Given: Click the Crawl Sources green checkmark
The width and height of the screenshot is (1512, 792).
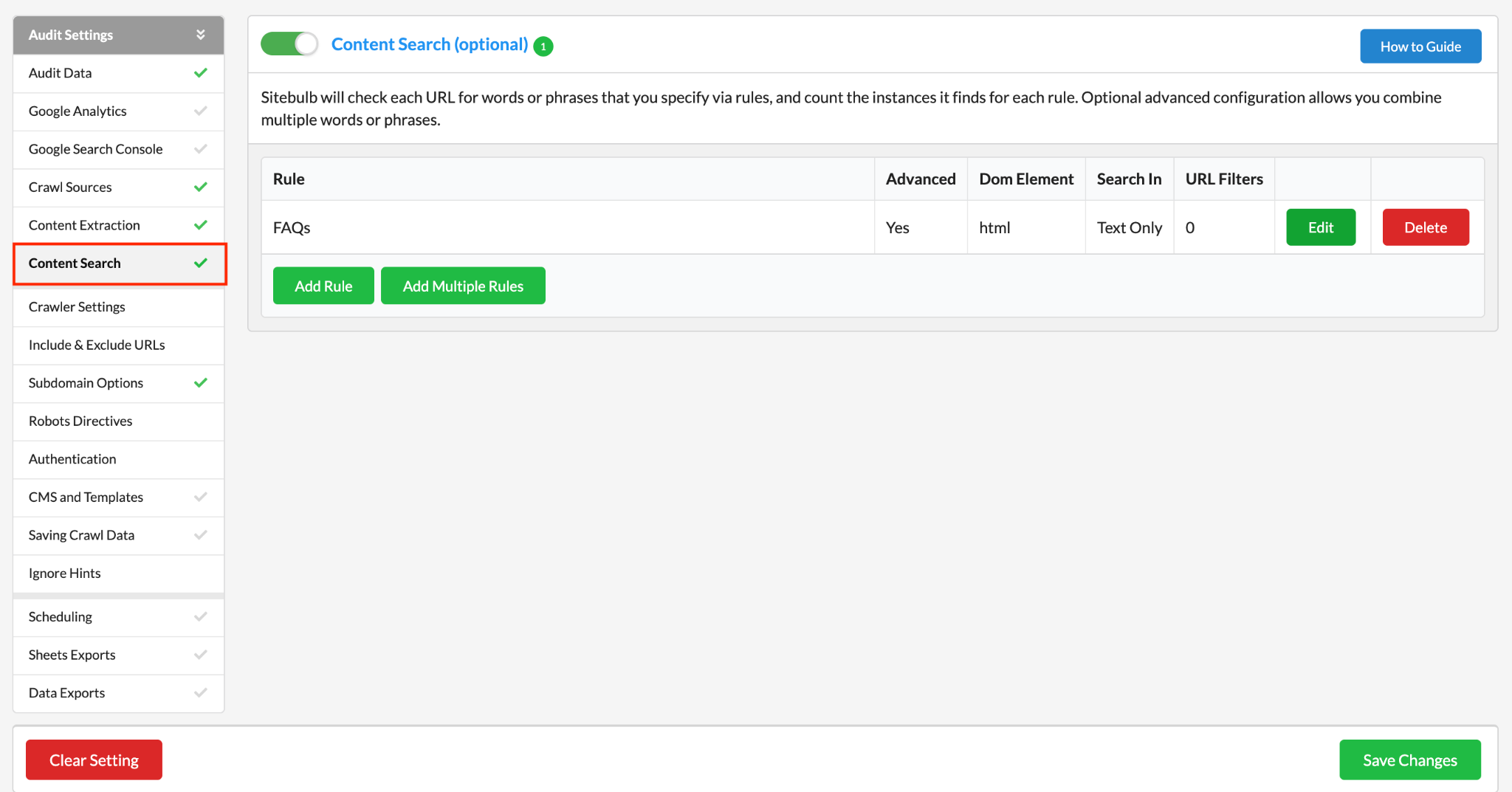Looking at the screenshot, I should pos(201,187).
